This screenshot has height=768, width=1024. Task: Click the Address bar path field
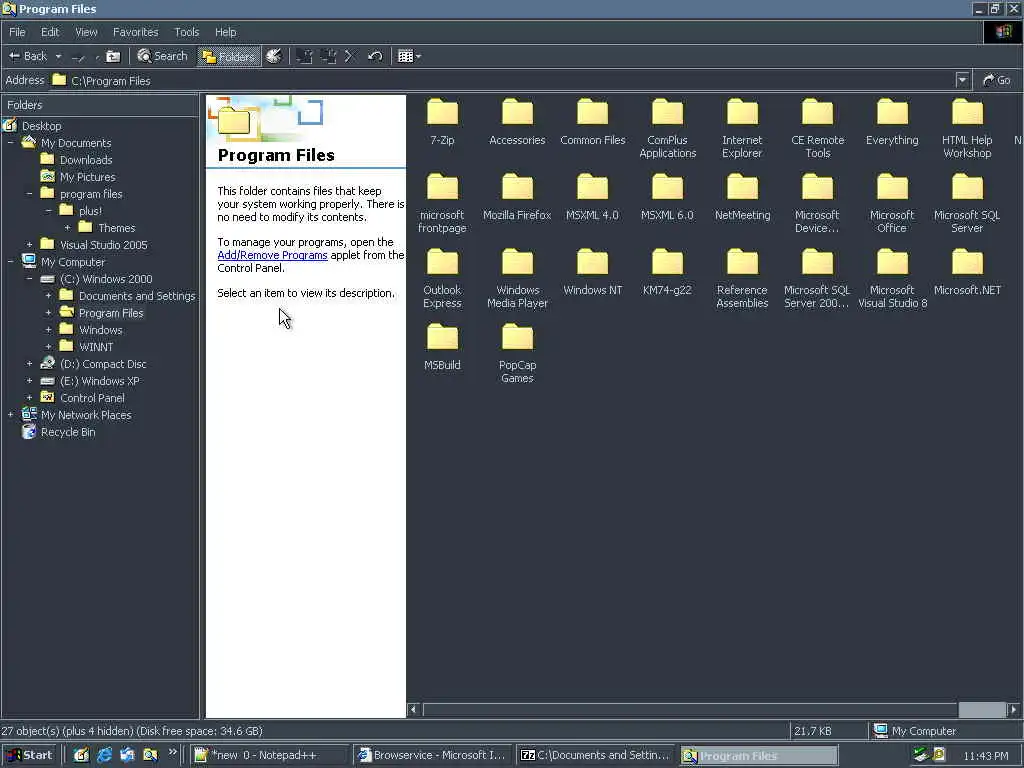(502, 80)
